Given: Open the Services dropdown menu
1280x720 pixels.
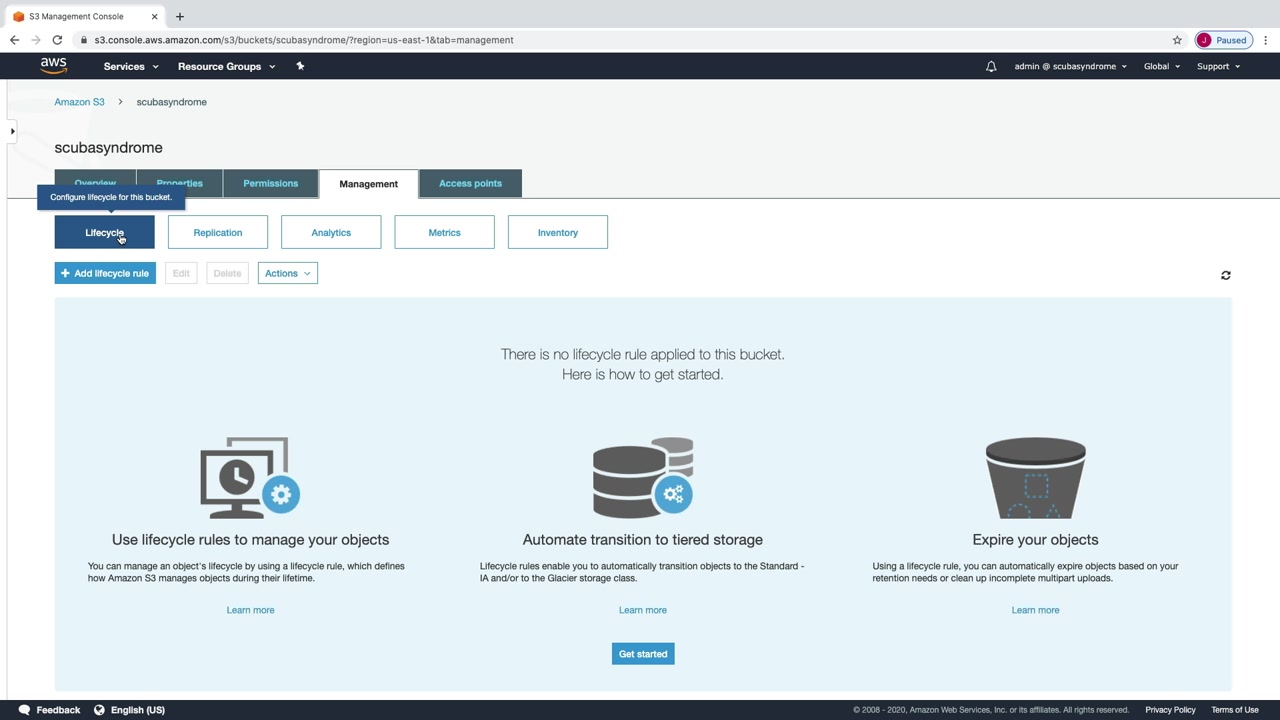Looking at the screenshot, I should pos(131,66).
